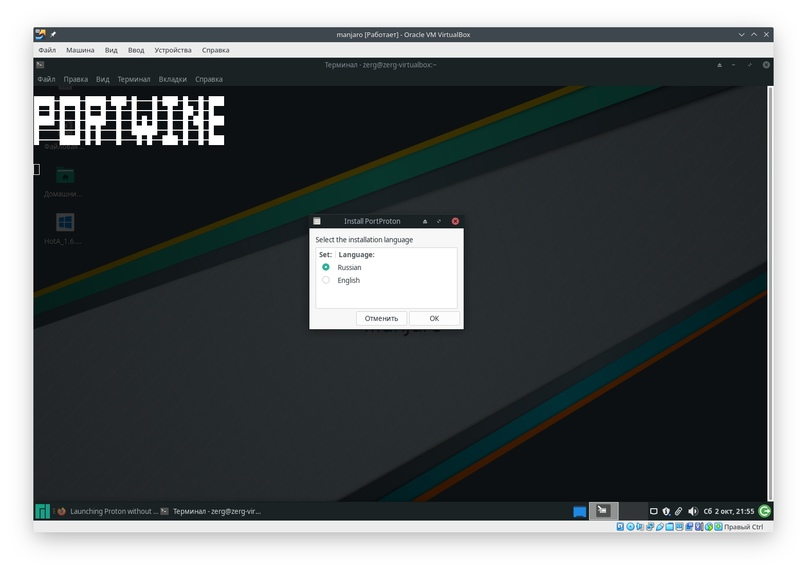Screen dimensions: 807x572
Task: Select the Russian language radio button
Action: pyautogui.click(x=326, y=267)
